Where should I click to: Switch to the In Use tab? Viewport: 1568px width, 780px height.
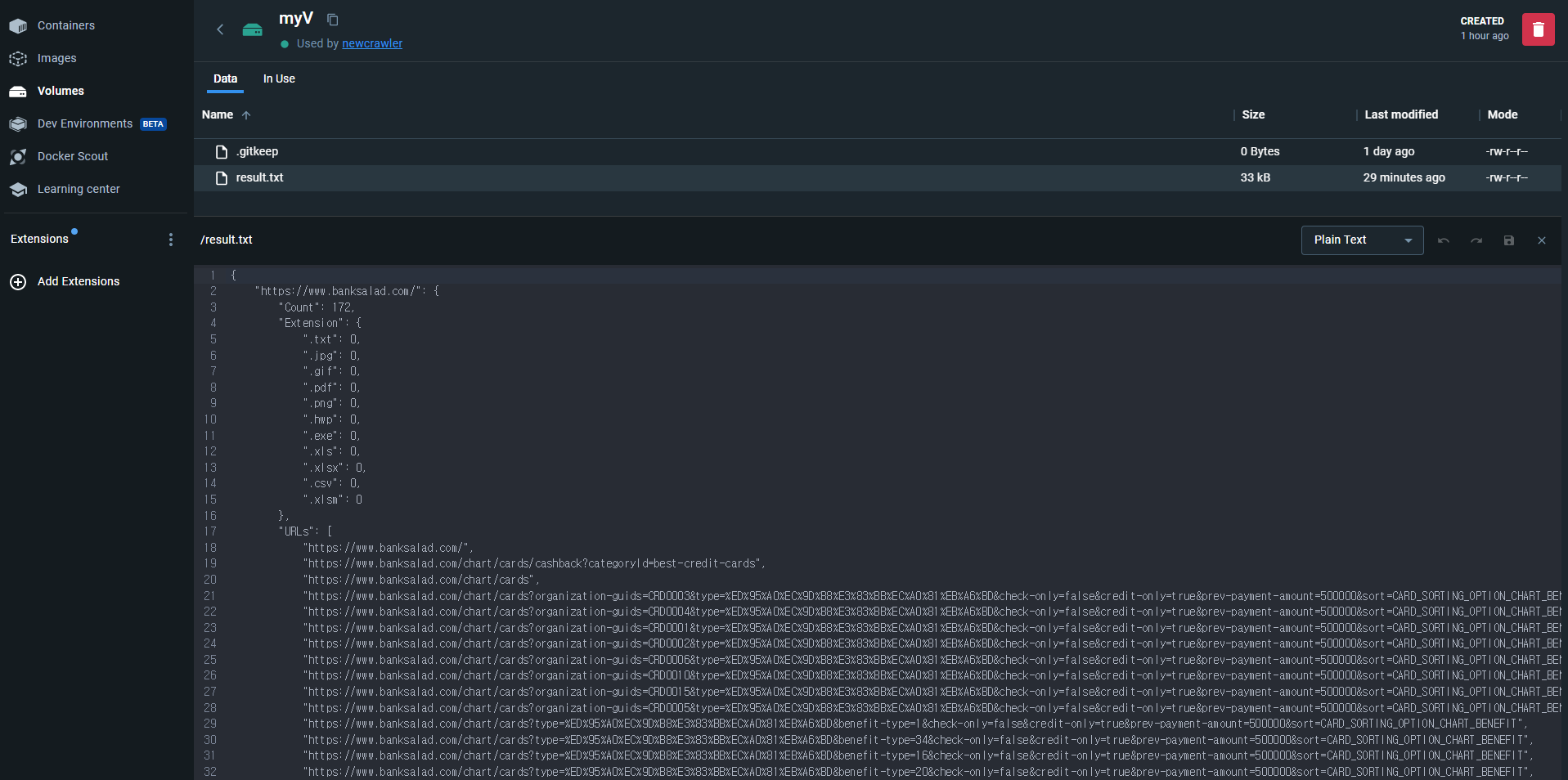(279, 78)
